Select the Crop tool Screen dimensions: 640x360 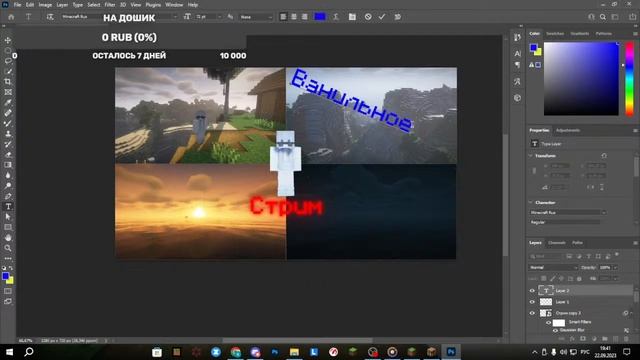[8, 82]
